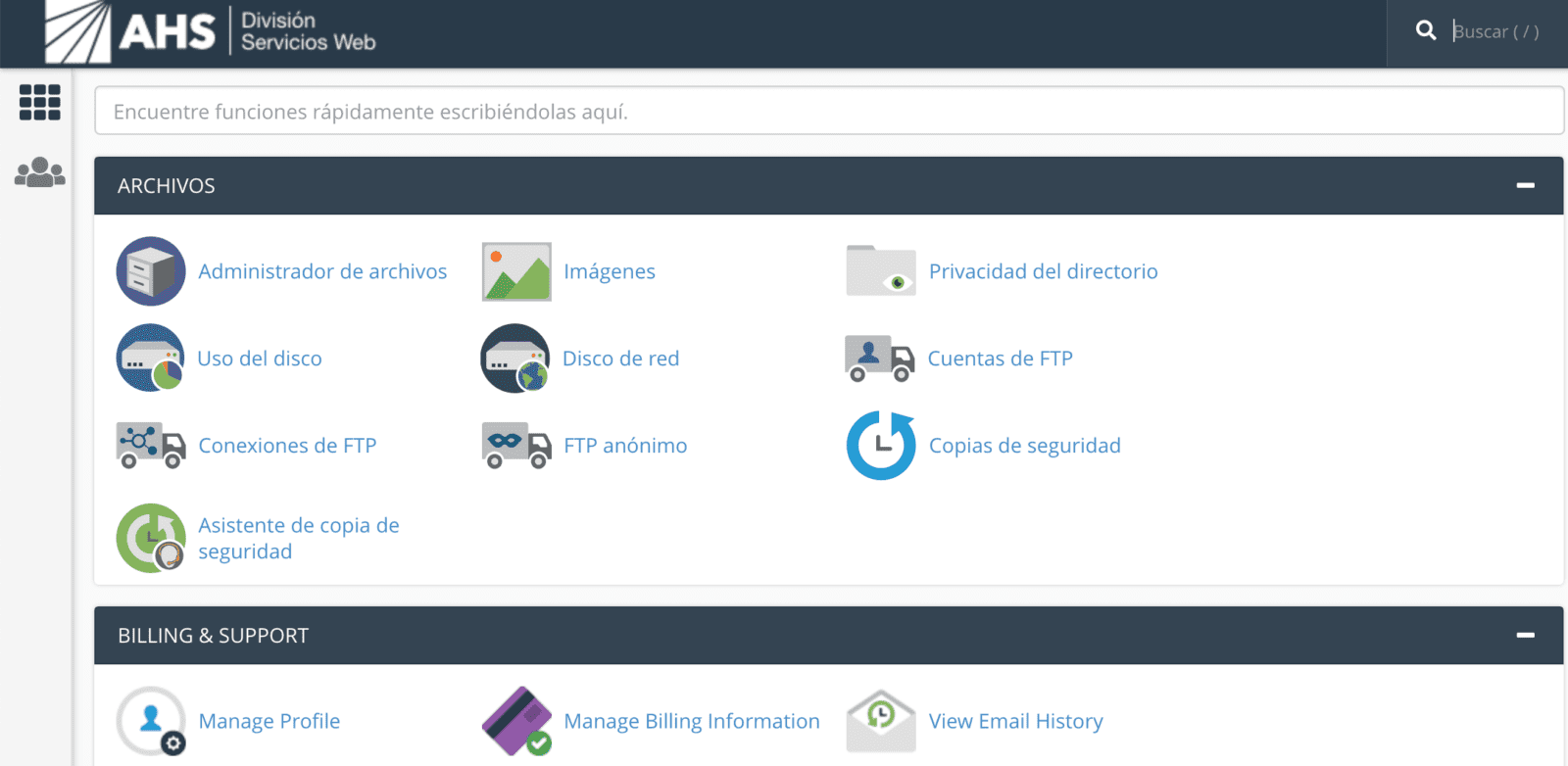The image size is (1568, 766).
Task: Open the Disco de red link
Action: point(621,359)
